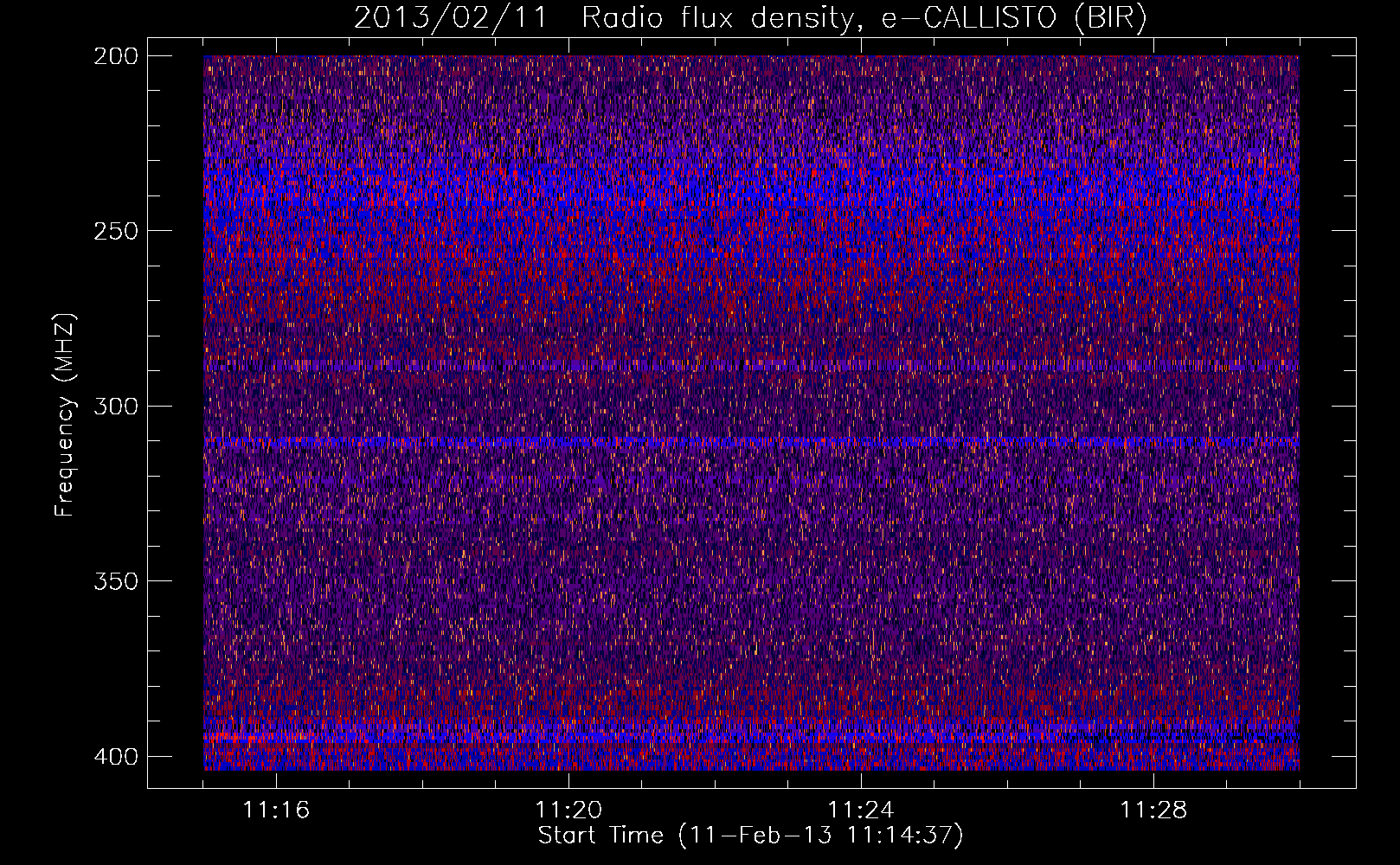Click the "Frequency (MHZ)" axis label
The height and width of the screenshot is (865, 1400).
[65, 414]
